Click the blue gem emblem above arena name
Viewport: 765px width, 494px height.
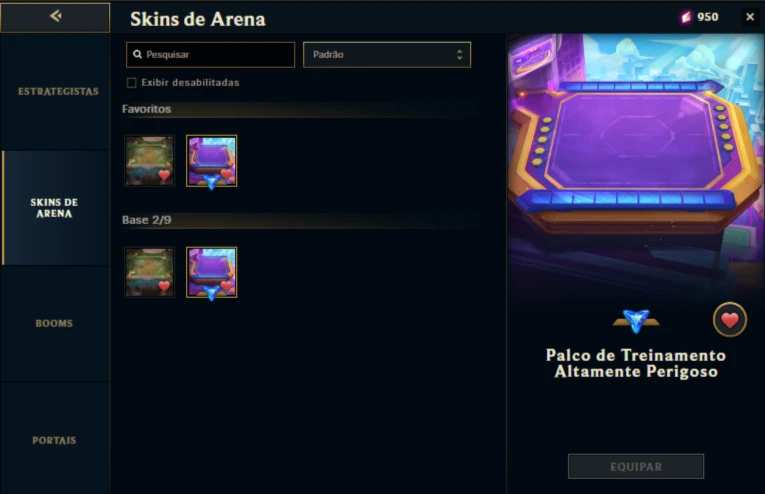point(636,321)
